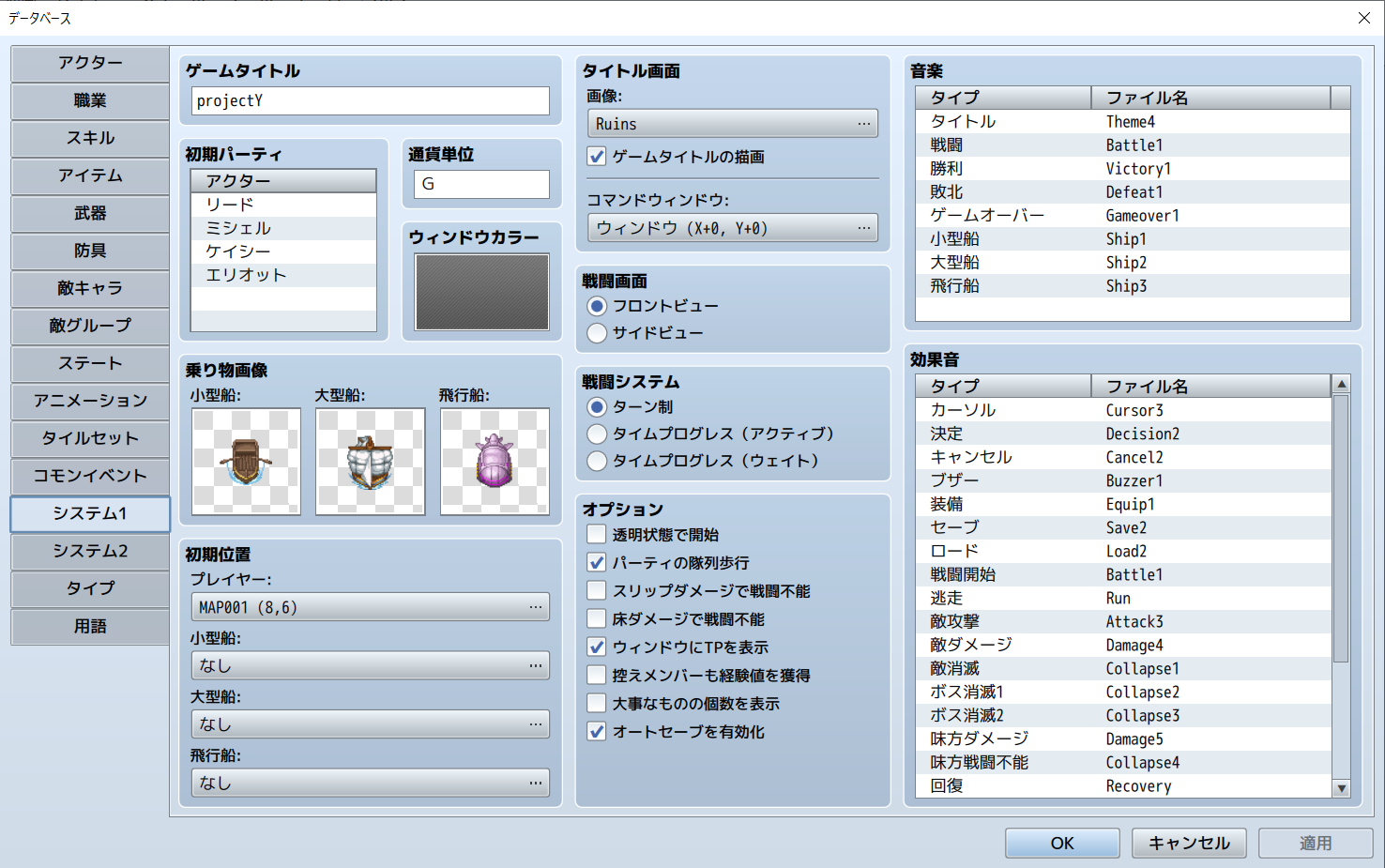Enable スリップダメージで戦闘不能 option
1385x868 pixels.
[597, 591]
